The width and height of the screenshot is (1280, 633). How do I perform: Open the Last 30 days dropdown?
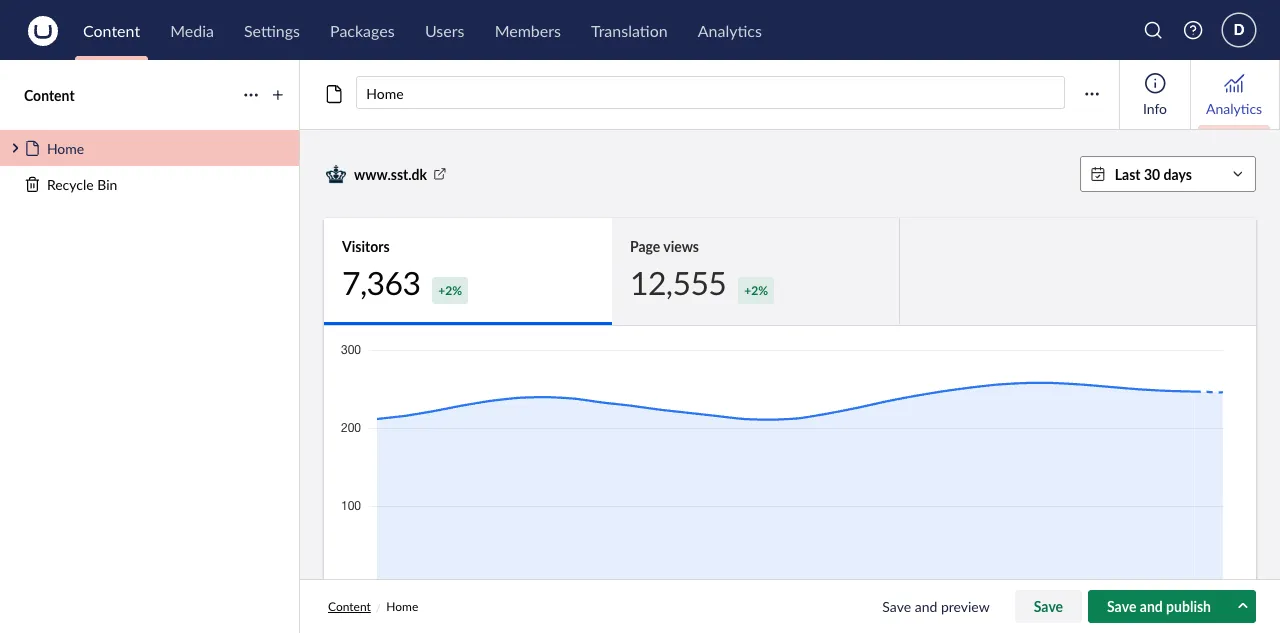(x=1168, y=174)
